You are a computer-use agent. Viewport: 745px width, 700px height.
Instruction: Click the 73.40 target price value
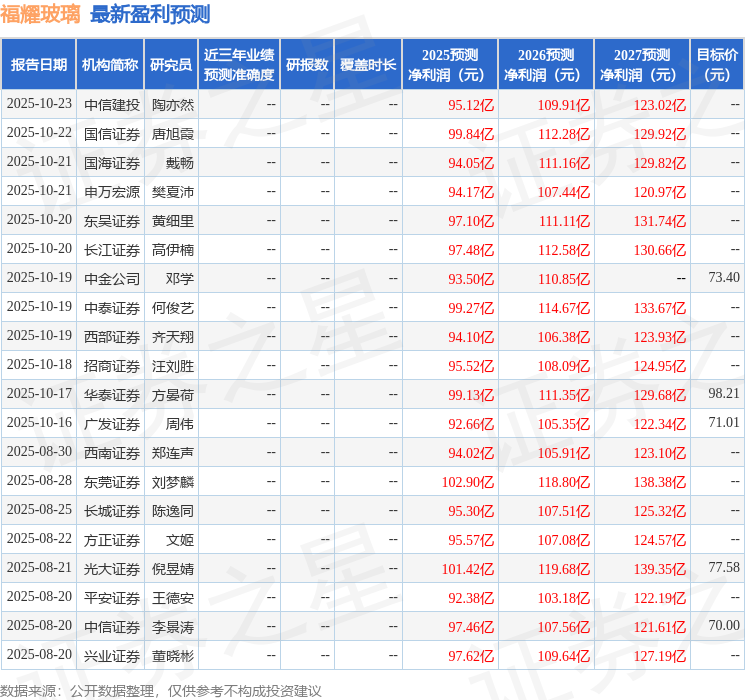pos(723,277)
